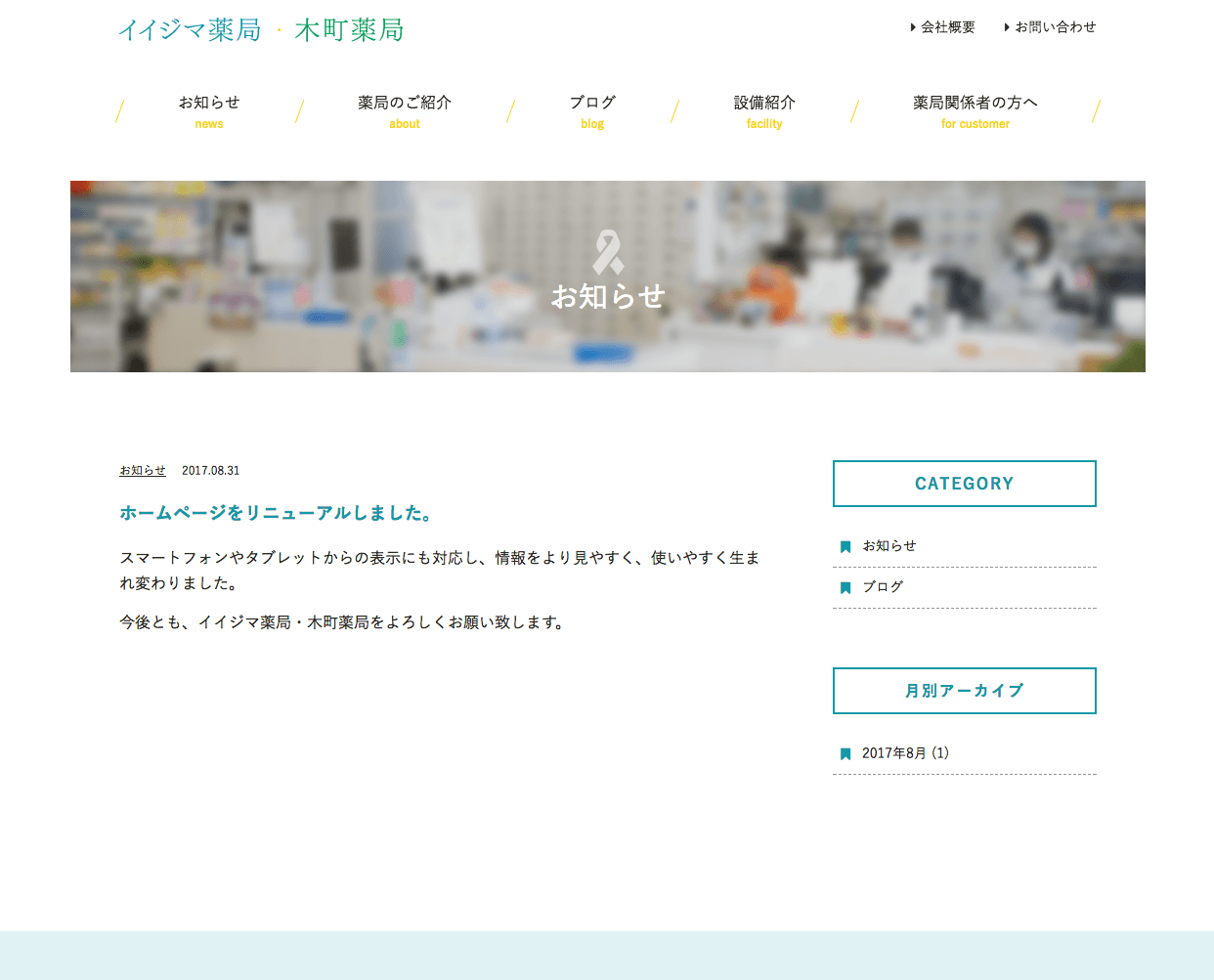Click the bookmark icon beside ブログ category
This screenshot has width=1214, height=980.
(845, 588)
